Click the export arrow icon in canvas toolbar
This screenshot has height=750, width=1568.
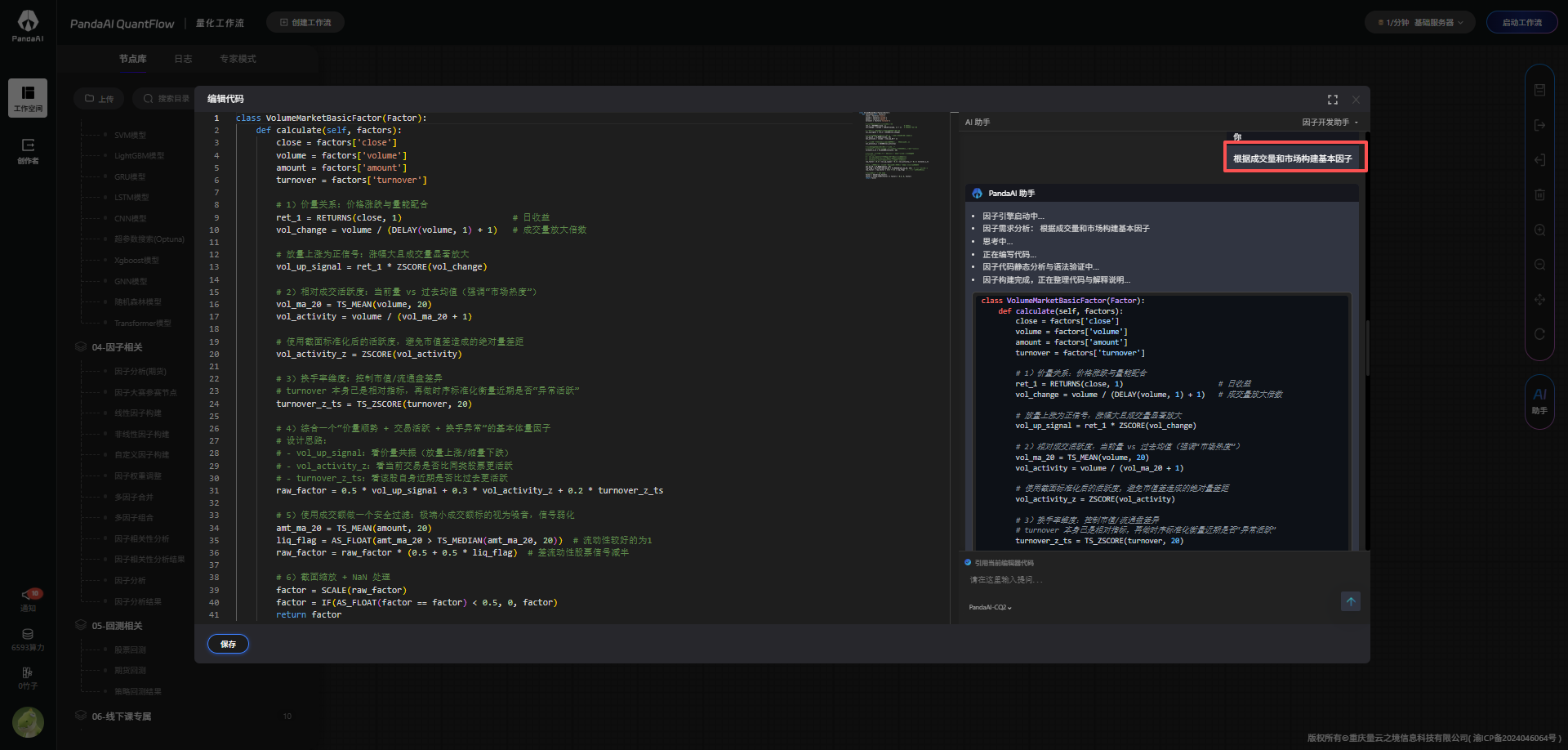click(x=1539, y=125)
